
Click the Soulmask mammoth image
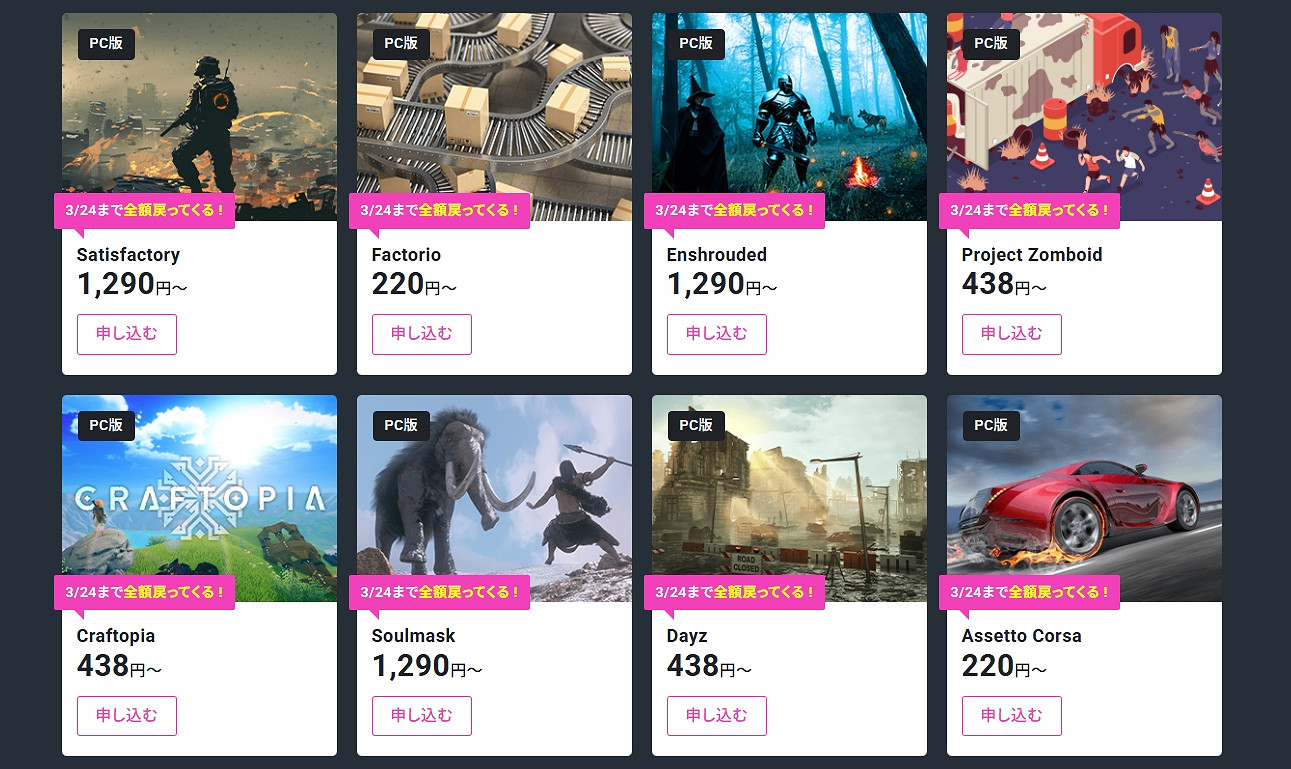(x=494, y=490)
